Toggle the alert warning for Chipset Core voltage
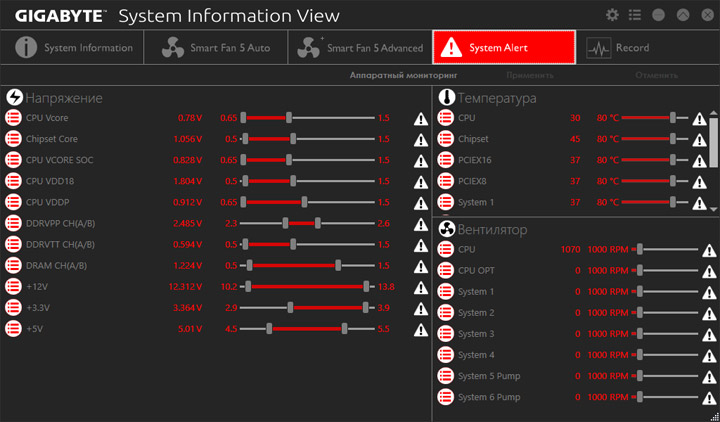Viewport: 720px width, 422px height. click(x=421, y=140)
